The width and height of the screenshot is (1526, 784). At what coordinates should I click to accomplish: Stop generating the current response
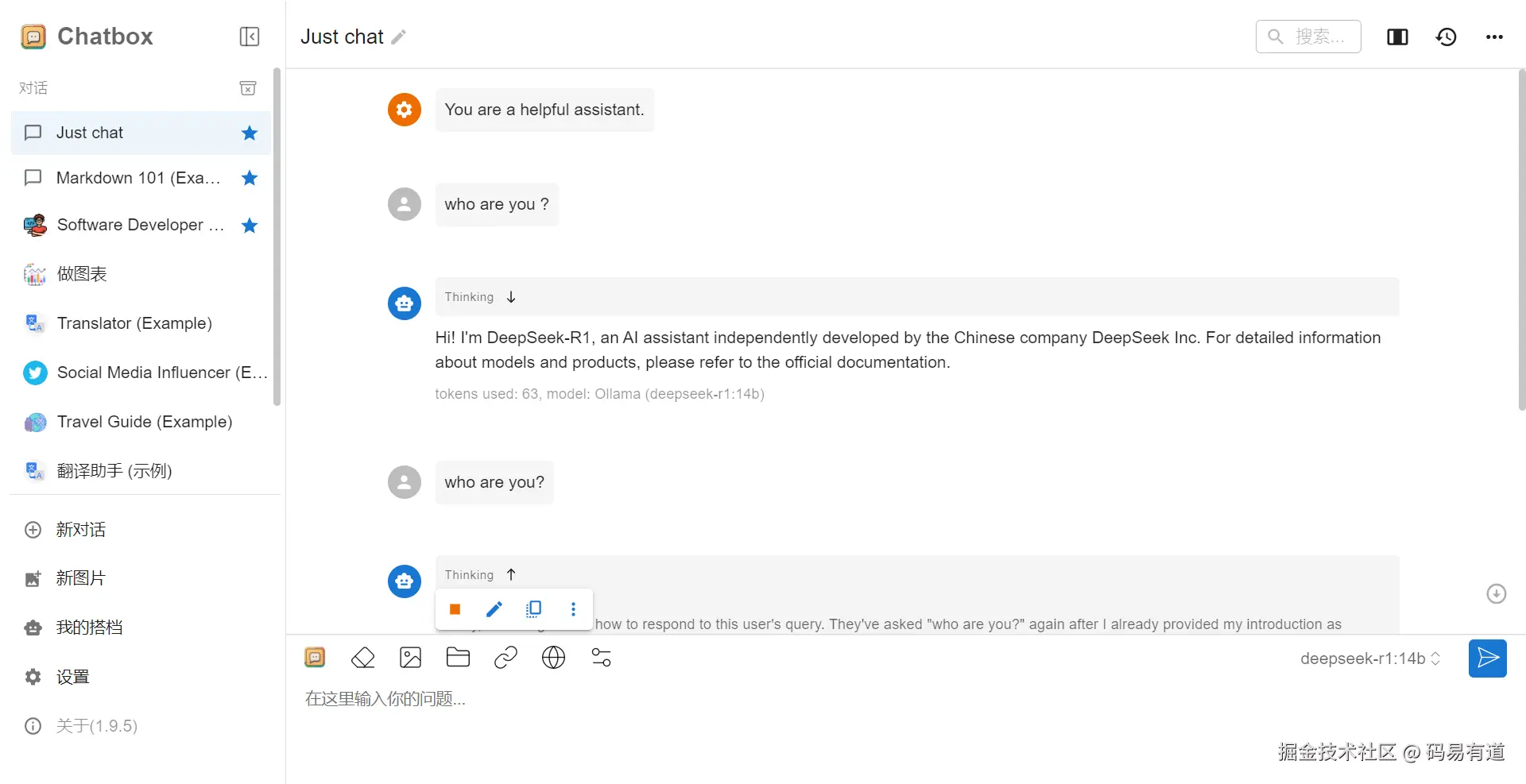455,609
